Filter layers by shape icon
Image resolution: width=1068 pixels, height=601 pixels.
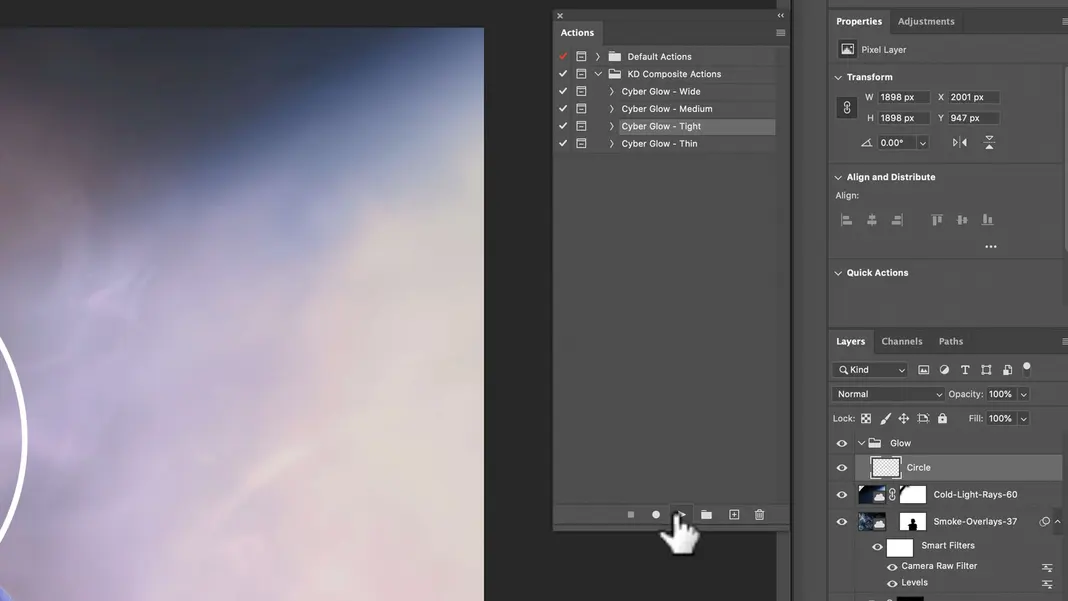(x=986, y=370)
